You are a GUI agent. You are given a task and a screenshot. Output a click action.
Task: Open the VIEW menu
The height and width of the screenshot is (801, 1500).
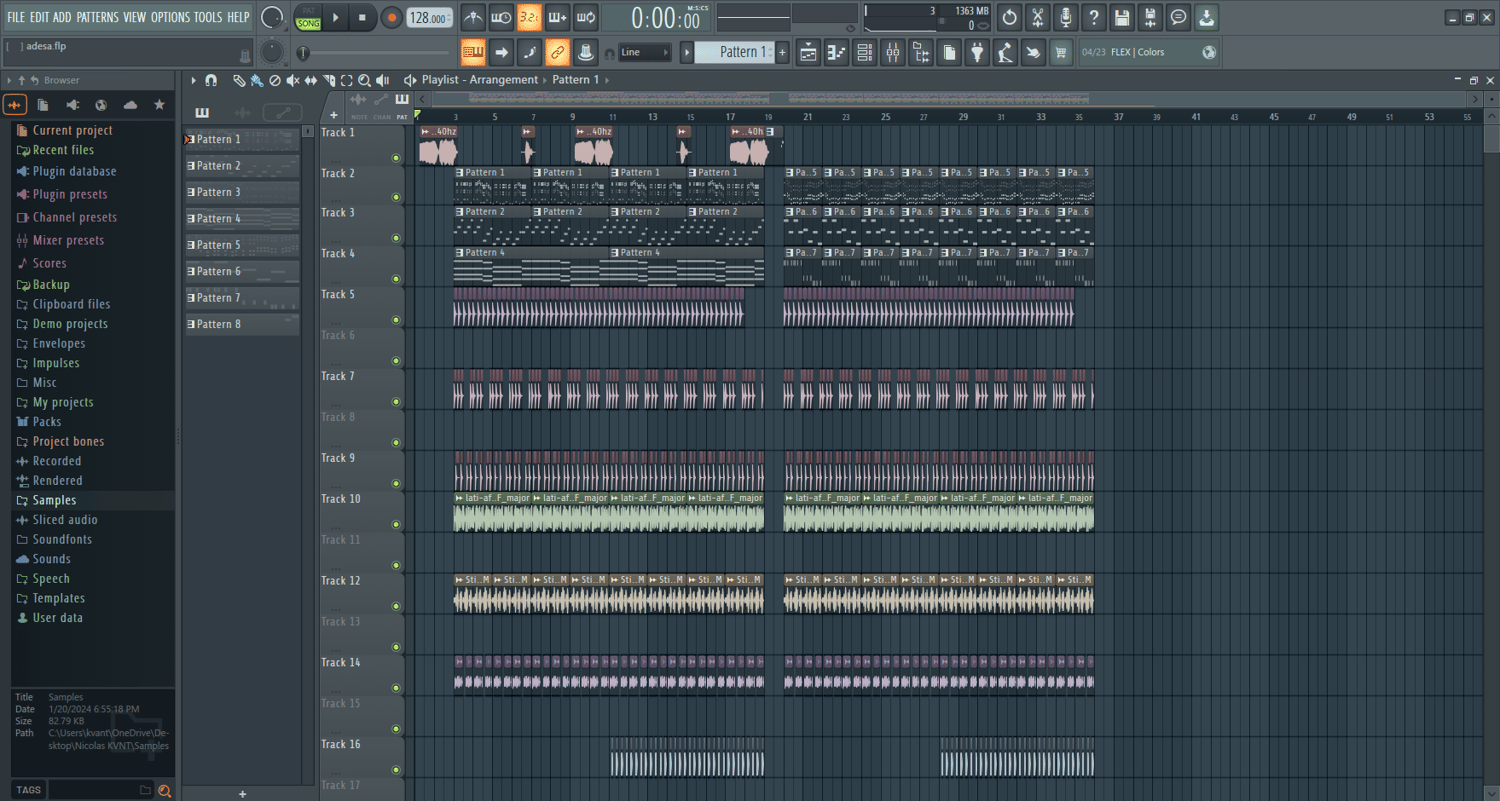coord(134,17)
